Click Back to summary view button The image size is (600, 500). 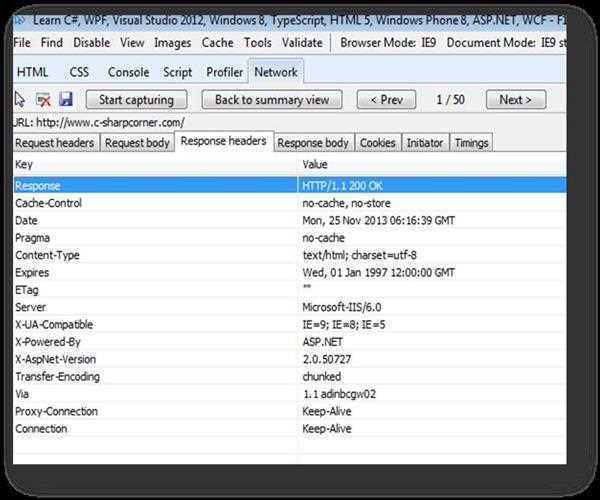[x=271, y=100]
